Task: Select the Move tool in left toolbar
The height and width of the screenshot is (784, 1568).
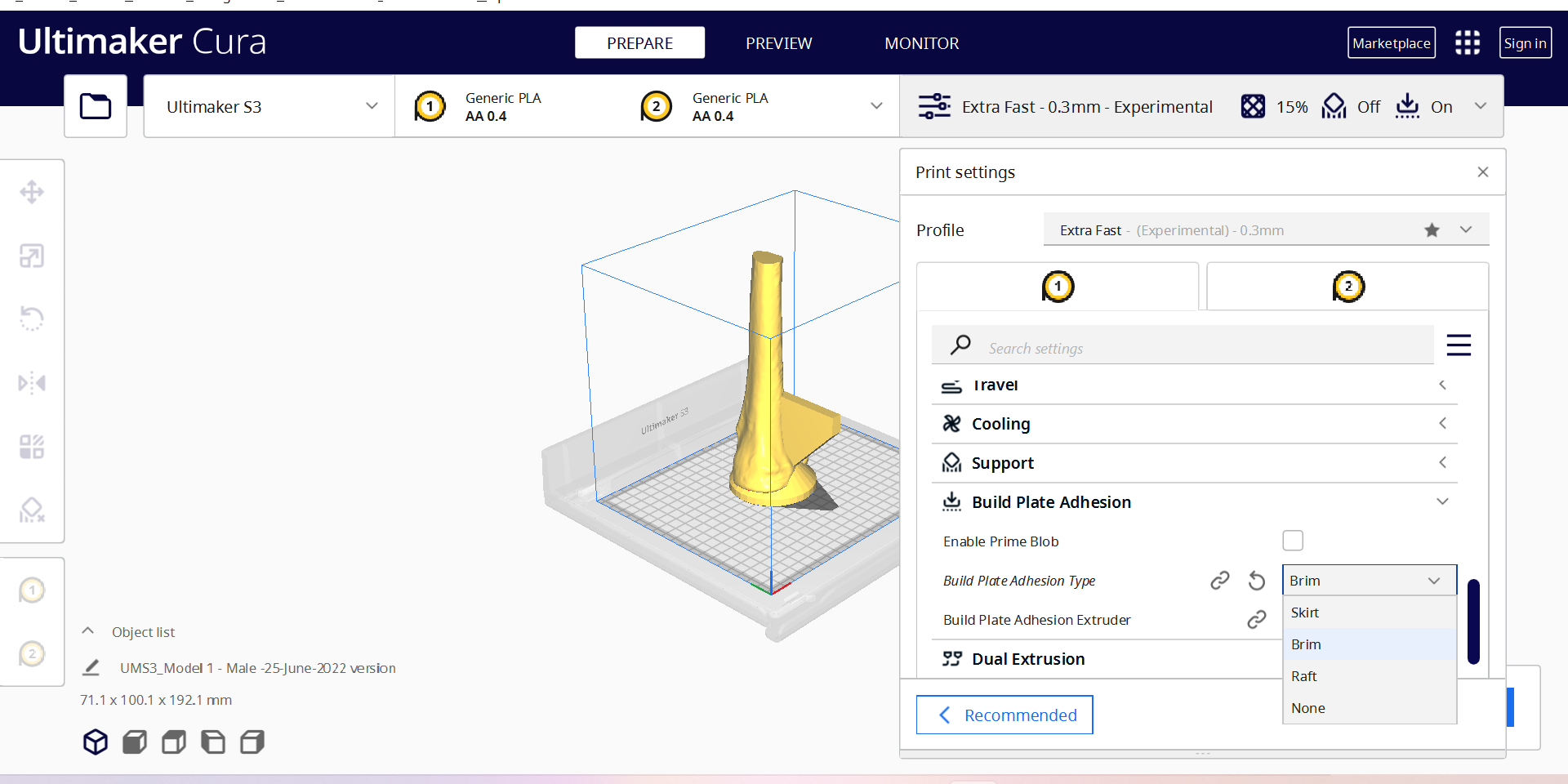Action: pyautogui.click(x=32, y=192)
